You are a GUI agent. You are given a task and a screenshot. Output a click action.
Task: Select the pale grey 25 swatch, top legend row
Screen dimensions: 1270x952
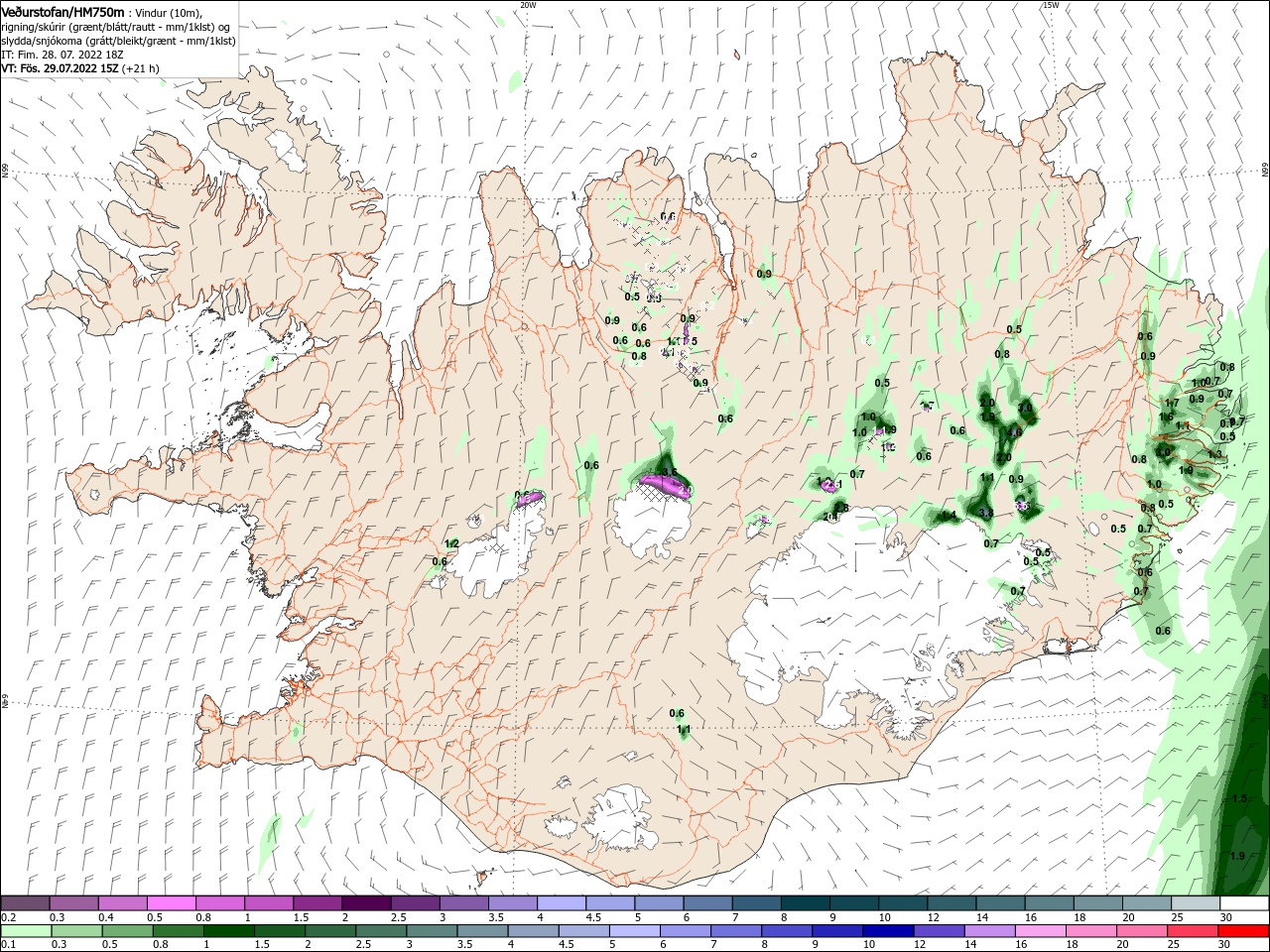click(x=1194, y=903)
